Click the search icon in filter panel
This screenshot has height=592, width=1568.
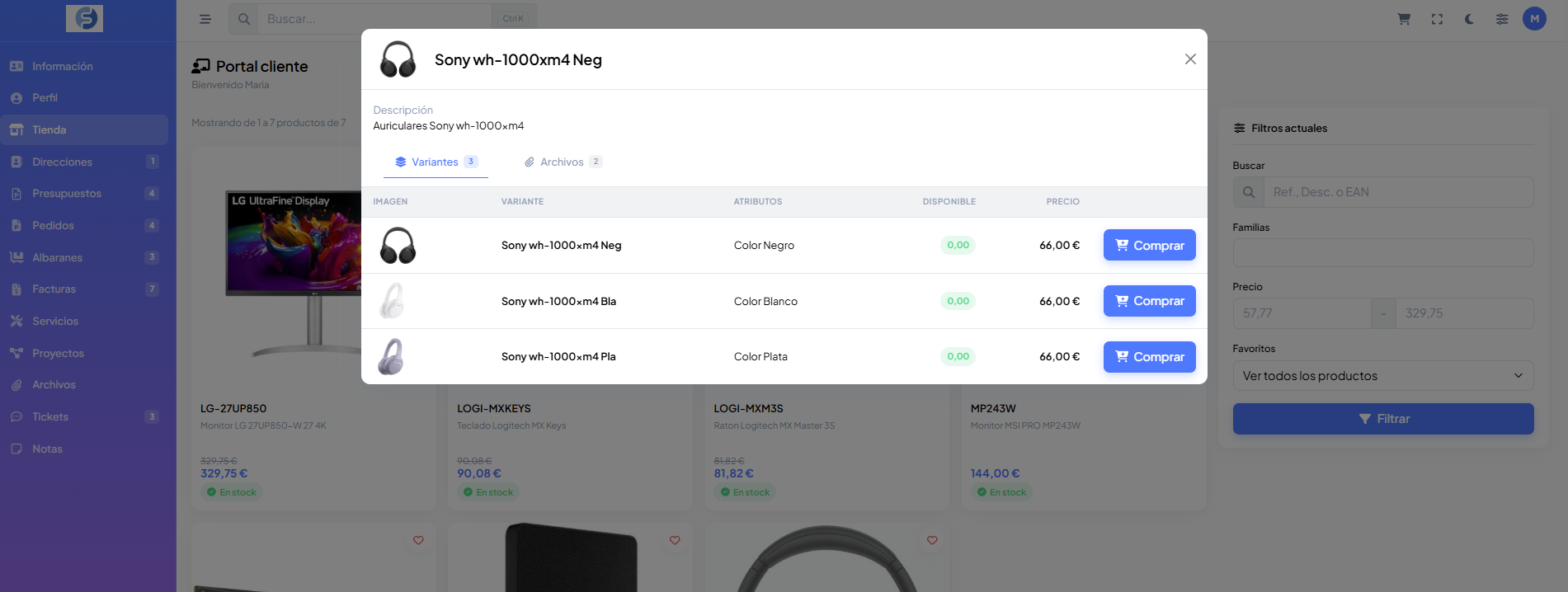pos(1249,192)
